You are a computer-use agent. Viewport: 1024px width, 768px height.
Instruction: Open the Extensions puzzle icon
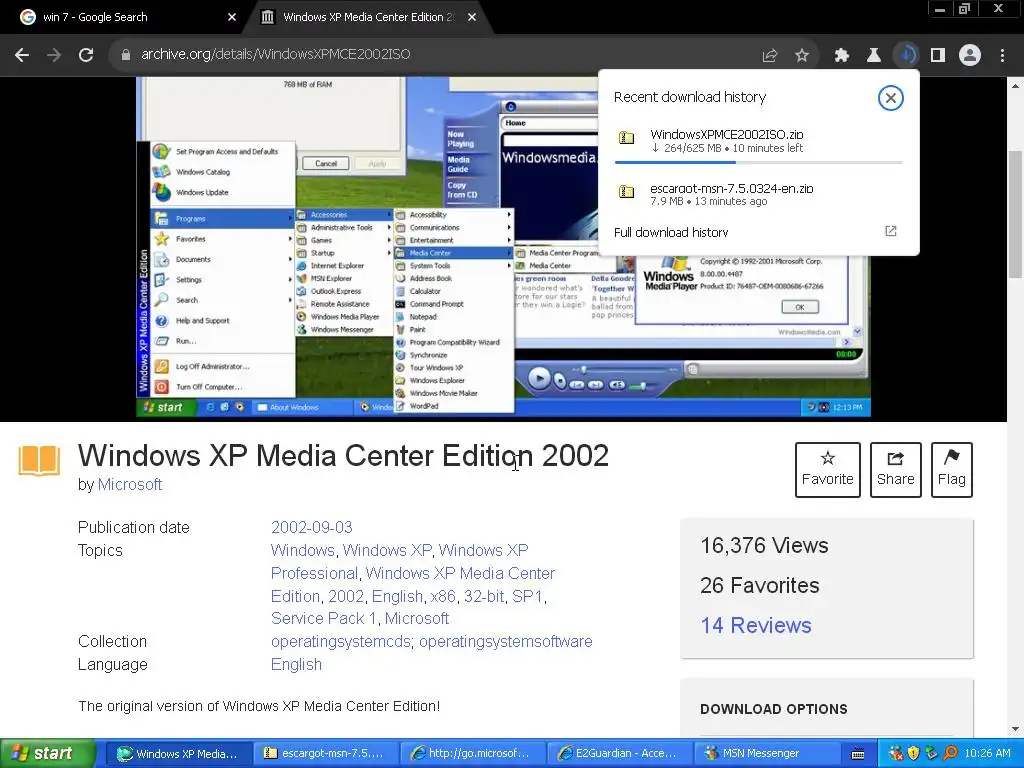pyautogui.click(x=841, y=56)
